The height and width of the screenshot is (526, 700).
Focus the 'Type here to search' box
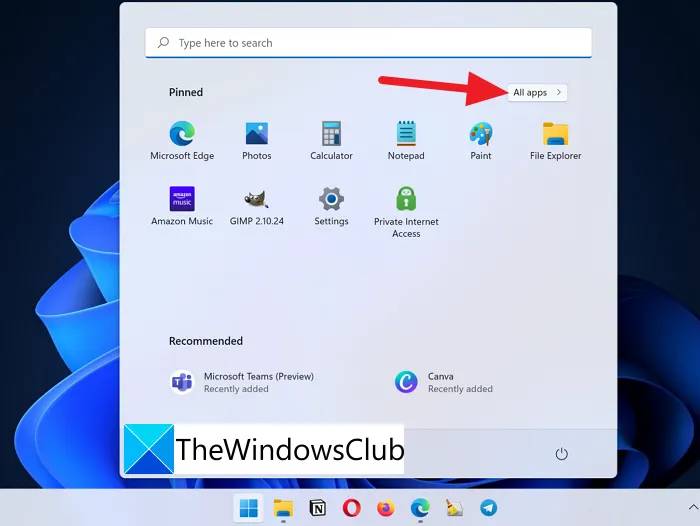(x=368, y=43)
